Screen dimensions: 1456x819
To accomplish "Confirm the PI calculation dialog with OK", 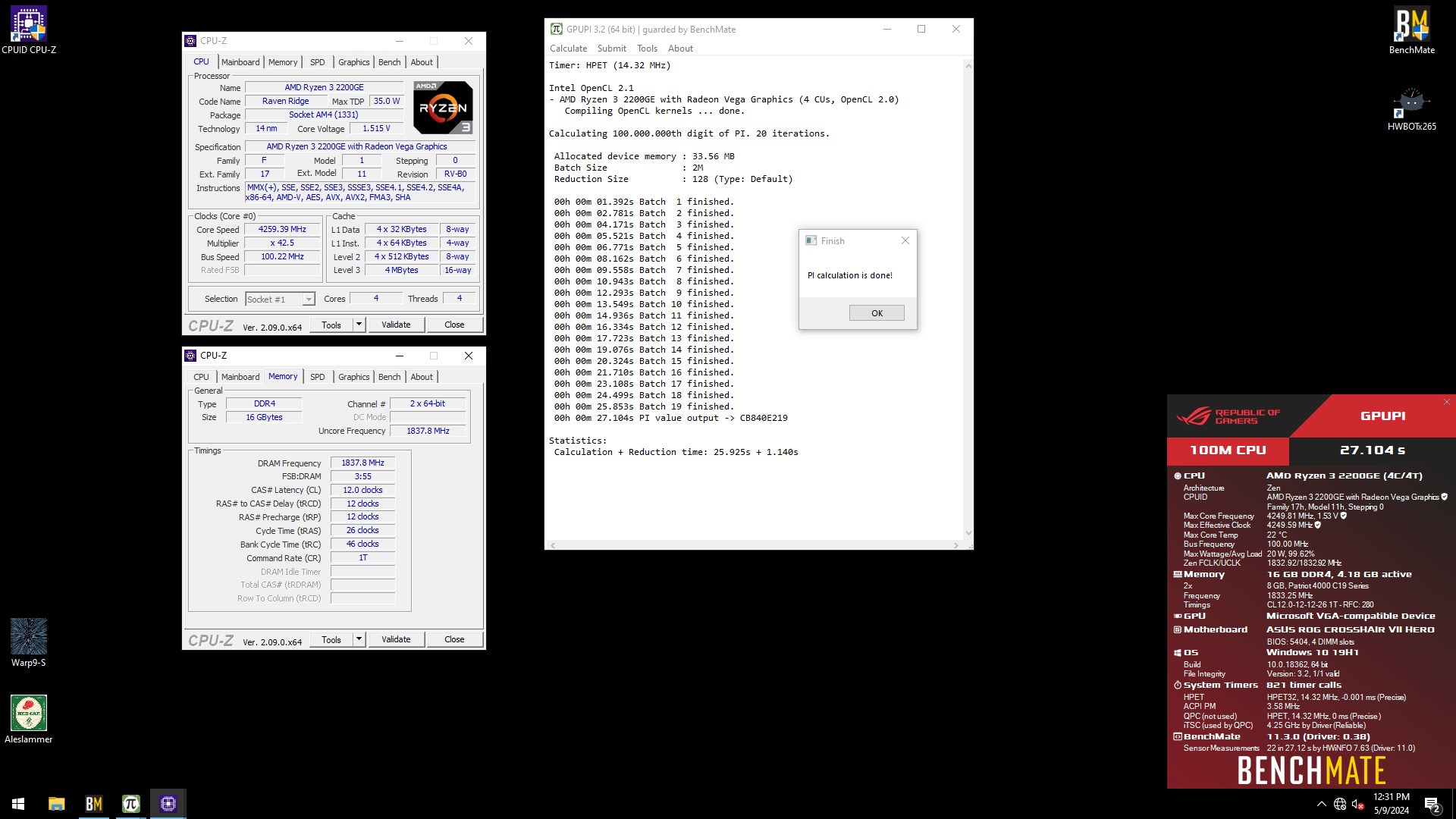I will tap(877, 313).
